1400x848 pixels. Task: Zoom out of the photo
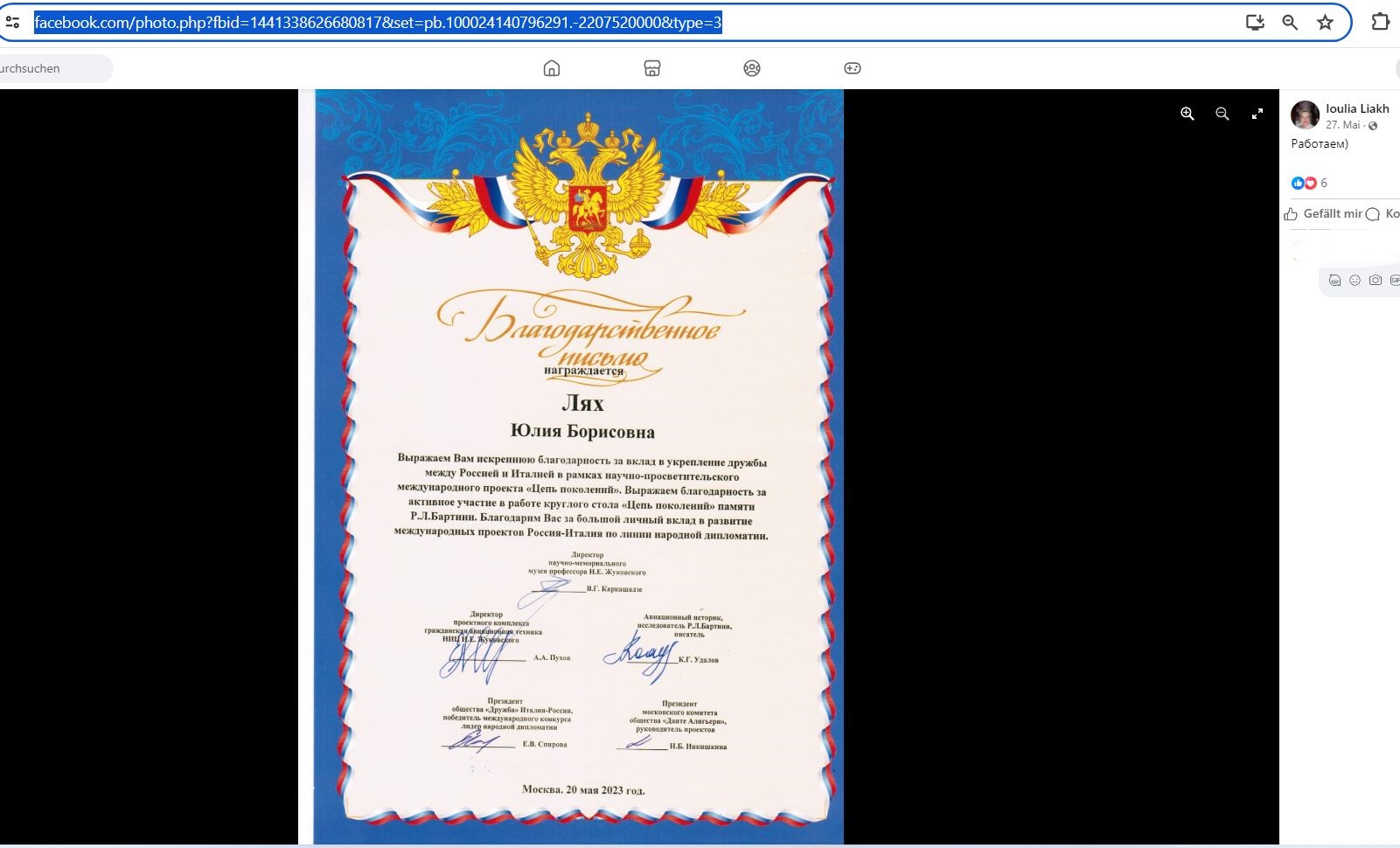coord(1222,114)
